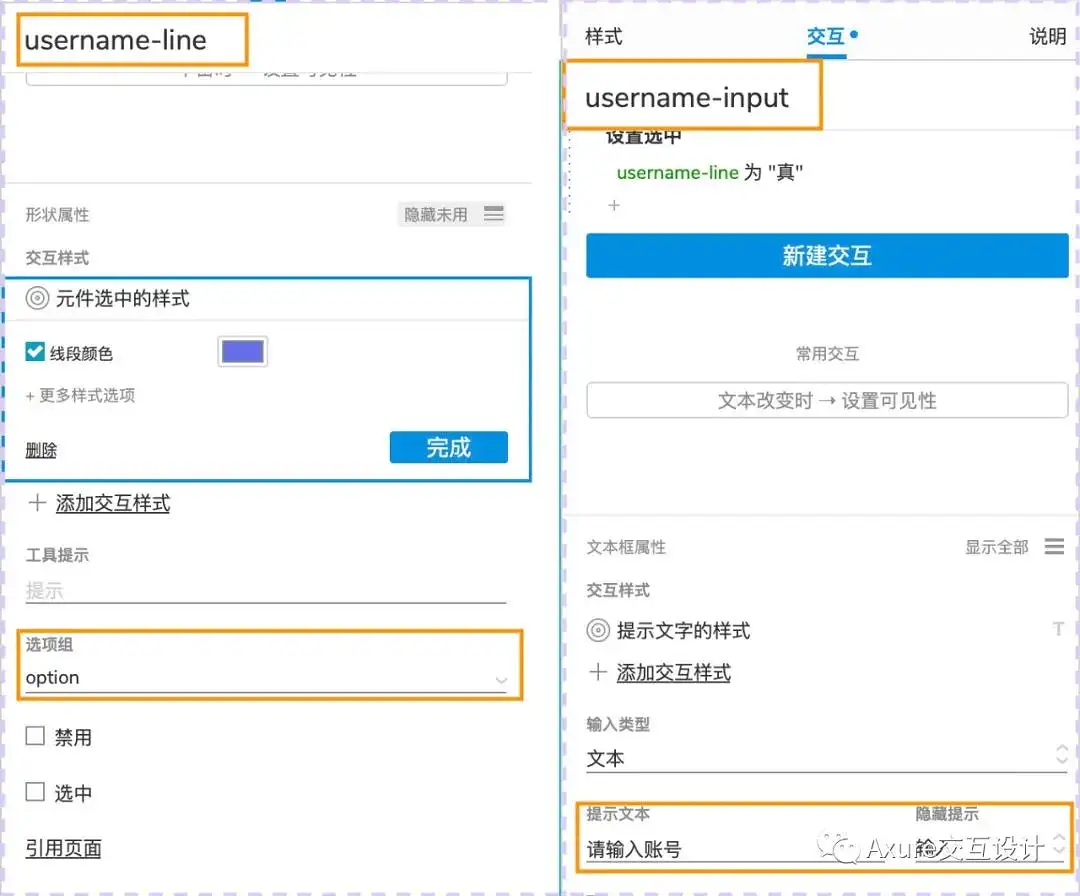Click the 线段颜色 color swatch
Viewport: 1080px width, 896px height.
(241, 351)
